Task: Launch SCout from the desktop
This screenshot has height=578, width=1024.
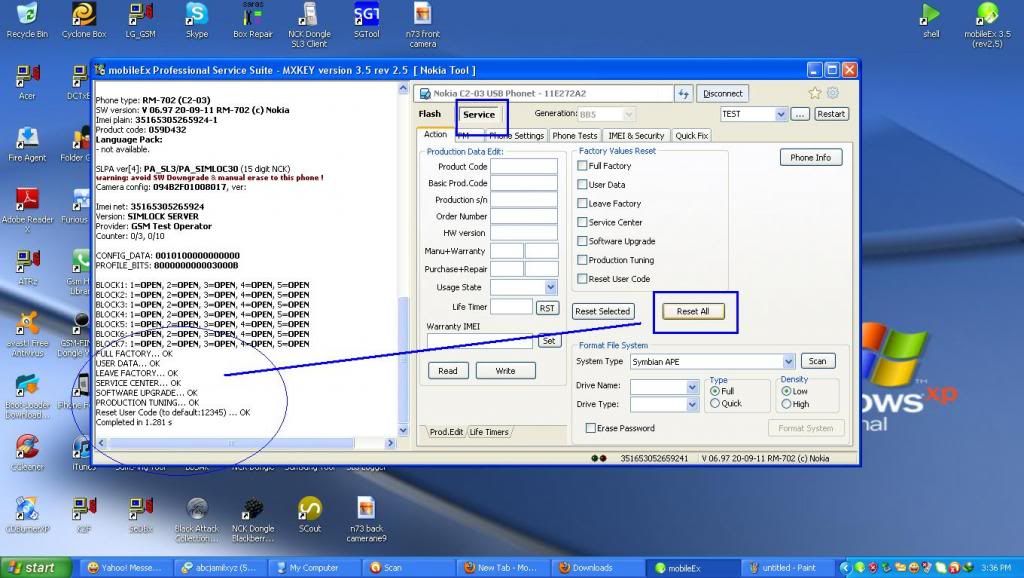Action: click(x=310, y=515)
